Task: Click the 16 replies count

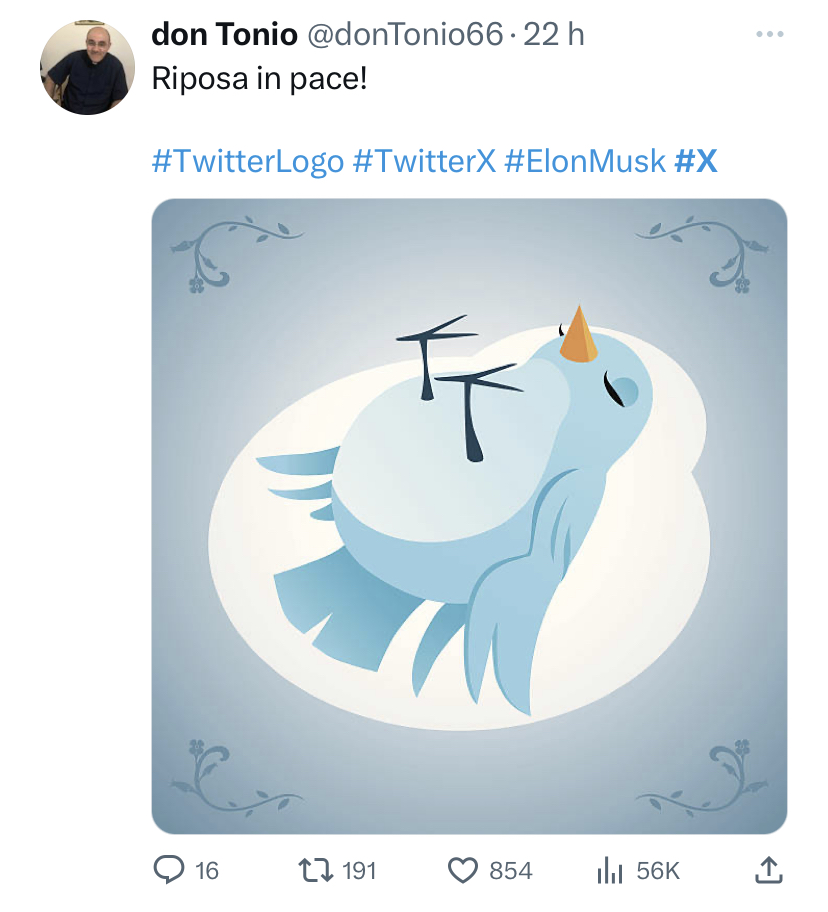Action: tap(207, 871)
